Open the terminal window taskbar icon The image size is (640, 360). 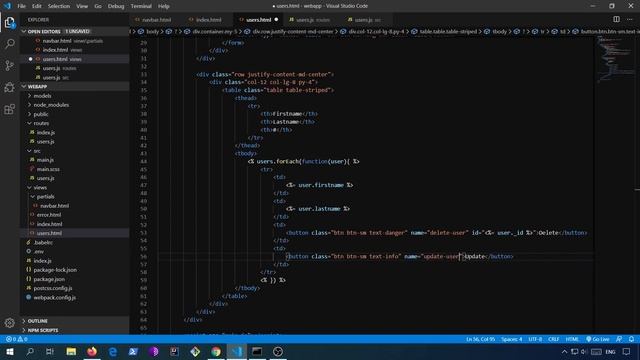pos(257,351)
